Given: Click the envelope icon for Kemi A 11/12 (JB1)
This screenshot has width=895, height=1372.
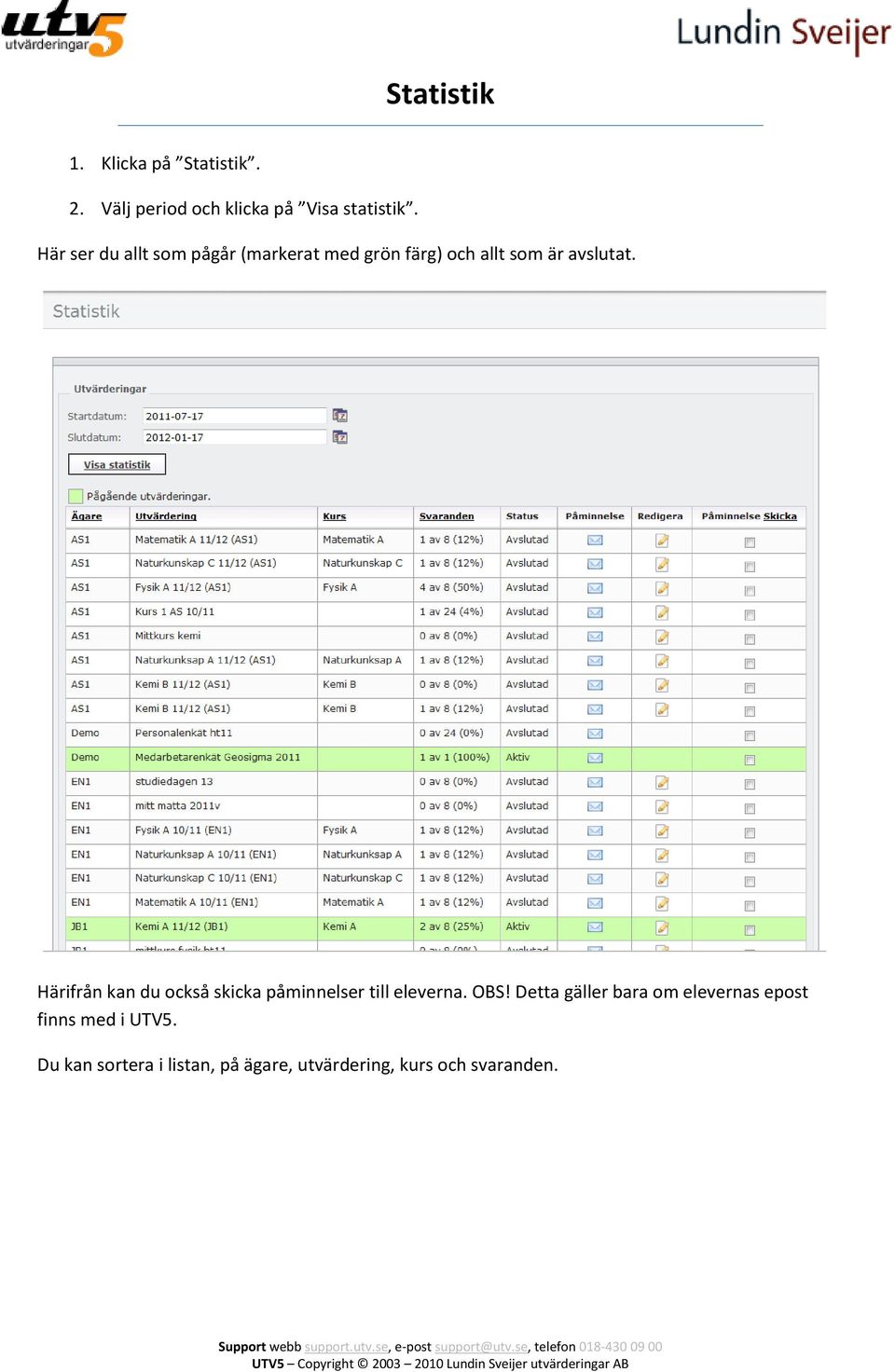Looking at the screenshot, I should 595,928.
